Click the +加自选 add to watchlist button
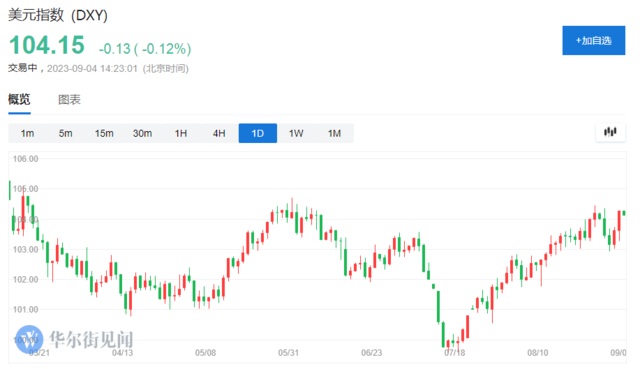This screenshot has height=369, width=640. [593, 40]
